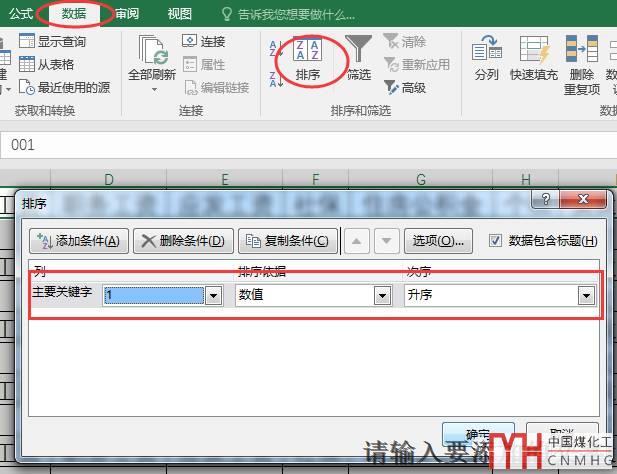Toggle 数据包含标题(H) checkbox
The width and height of the screenshot is (617, 474).
click(495, 240)
